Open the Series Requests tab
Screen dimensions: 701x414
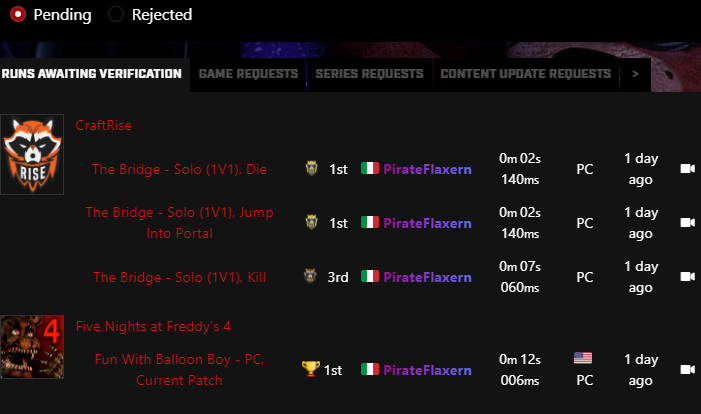369,74
